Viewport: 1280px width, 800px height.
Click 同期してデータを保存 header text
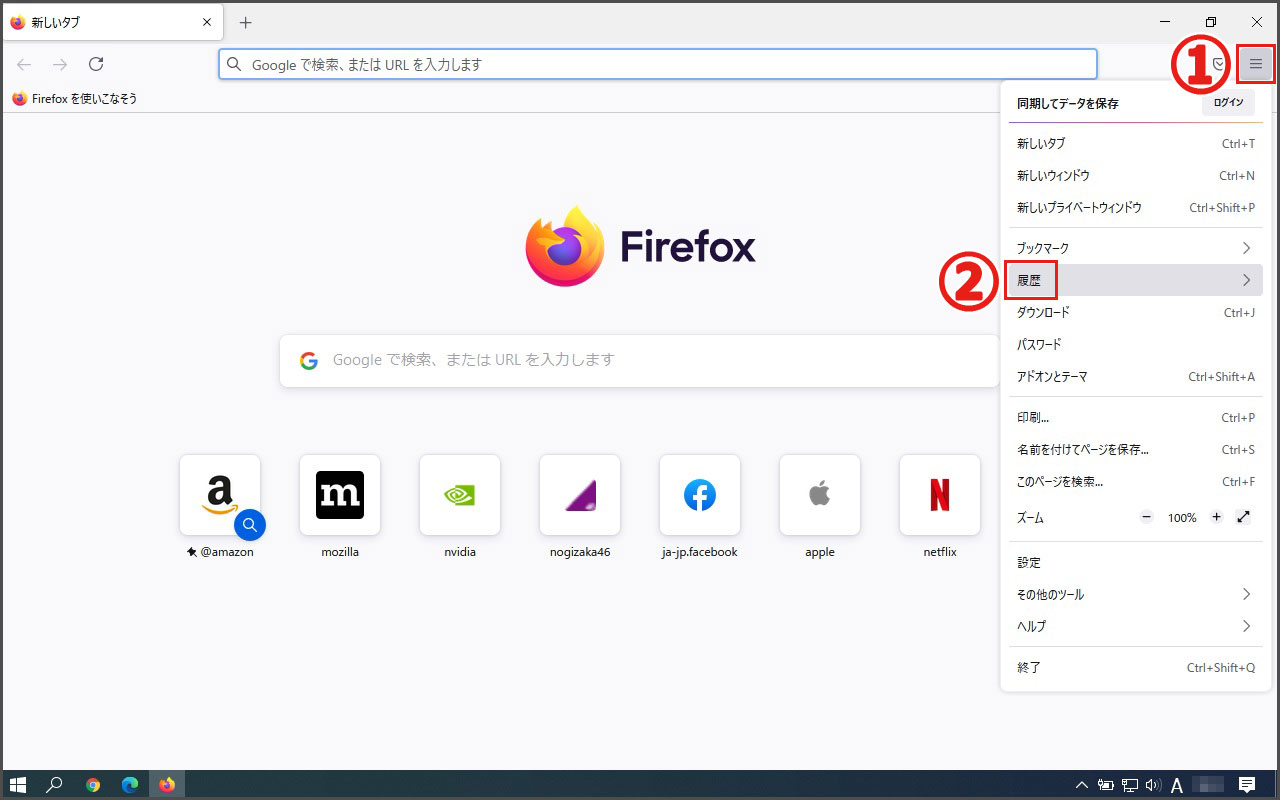[x=1067, y=103]
